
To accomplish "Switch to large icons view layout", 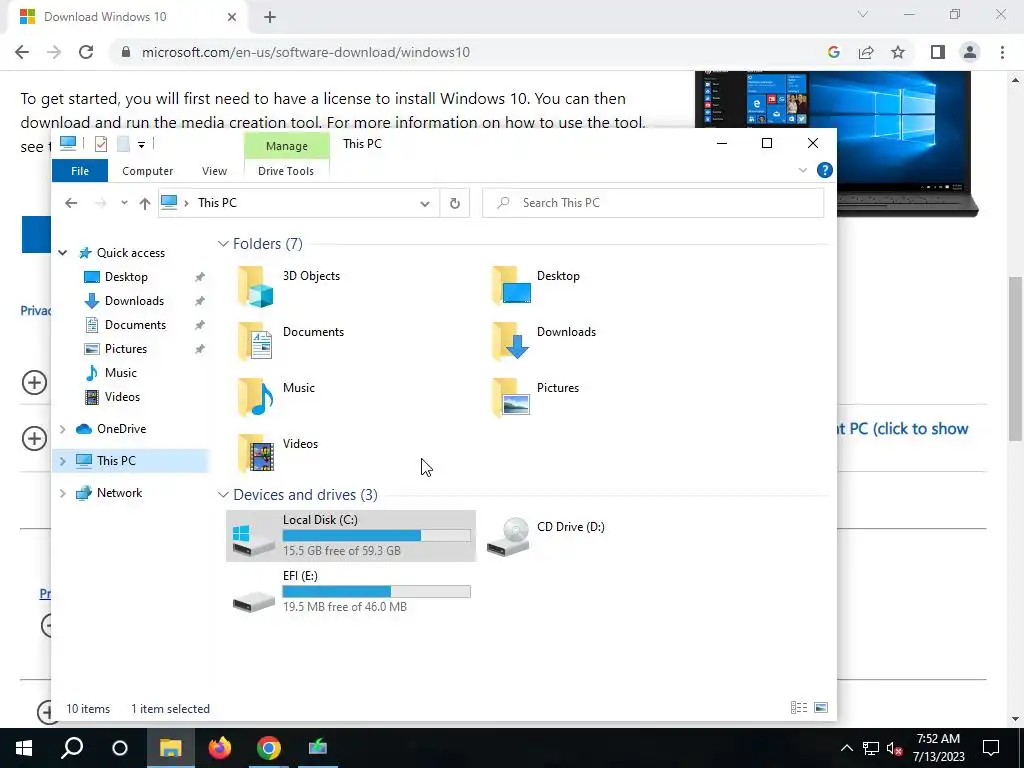I will (822, 708).
